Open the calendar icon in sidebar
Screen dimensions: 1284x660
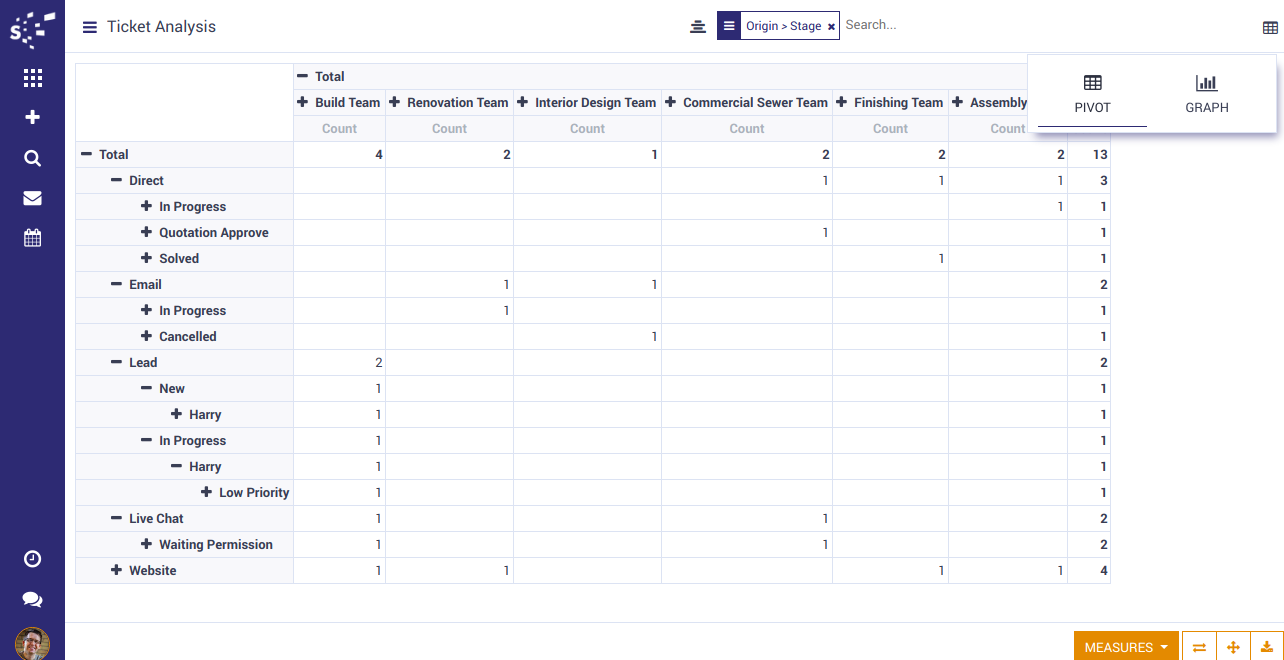32,238
